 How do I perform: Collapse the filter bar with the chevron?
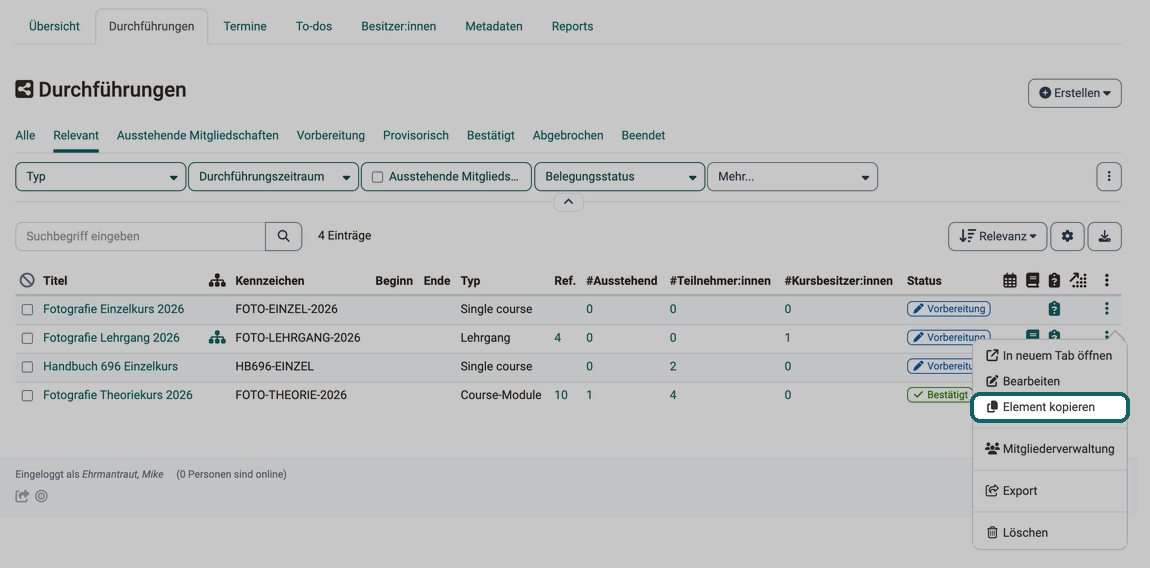[x=568, y=202]
